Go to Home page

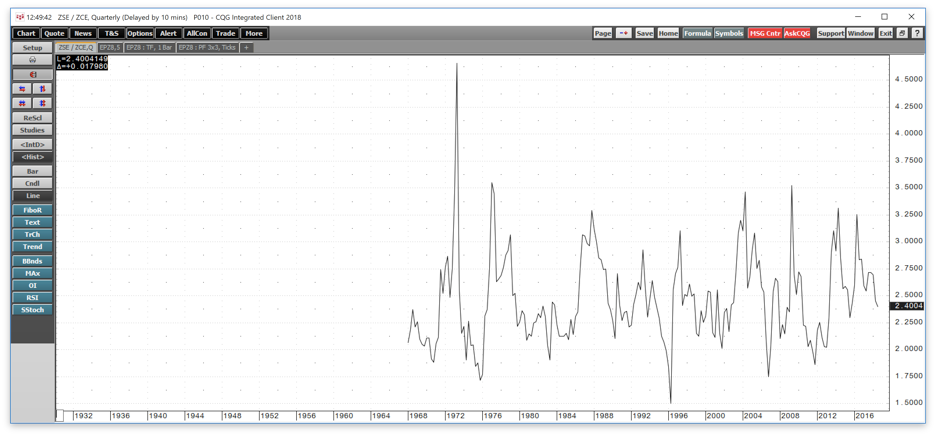coord(668,33)
